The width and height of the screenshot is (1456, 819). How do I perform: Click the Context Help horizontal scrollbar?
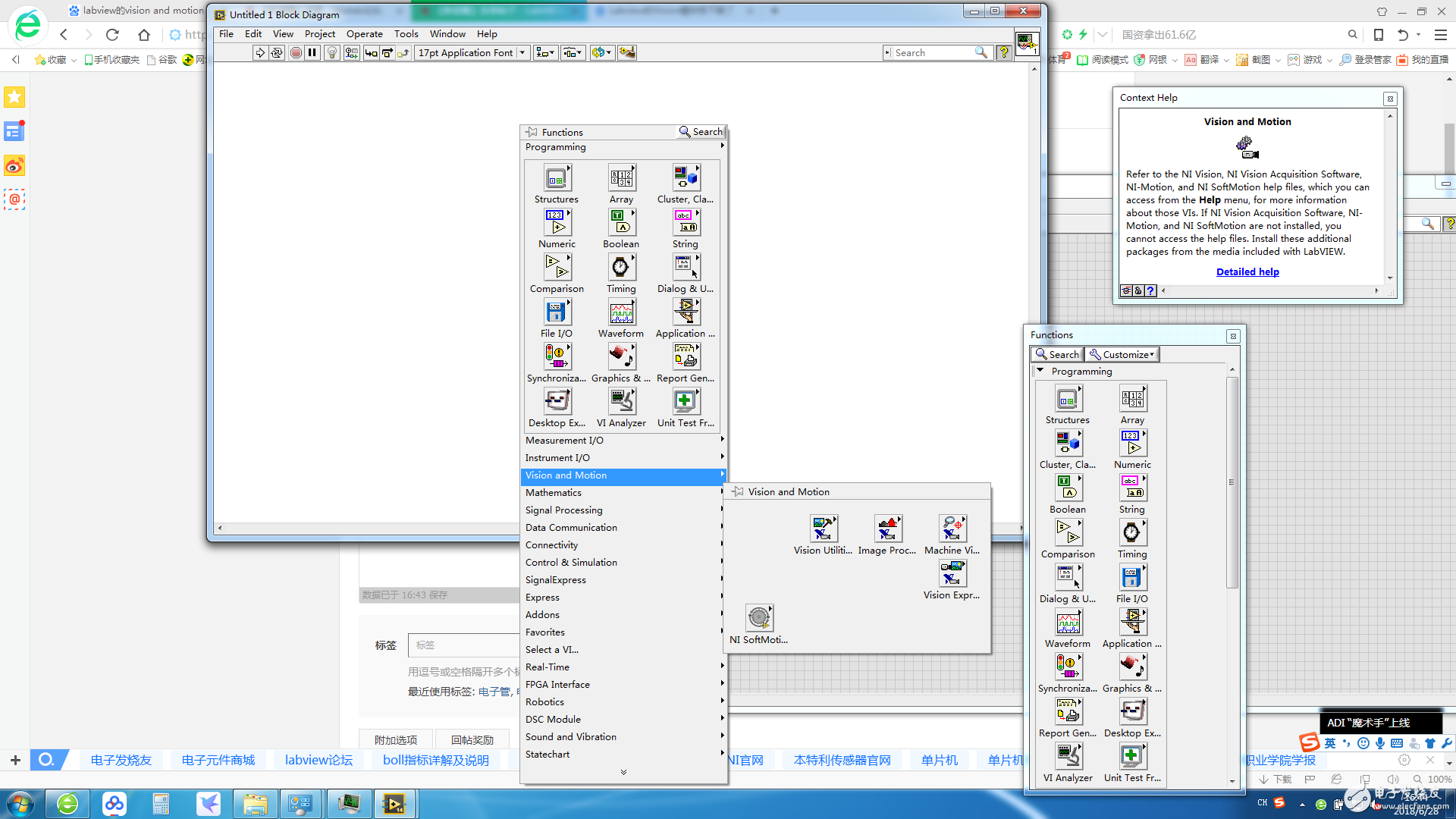tap(1270, 290)
